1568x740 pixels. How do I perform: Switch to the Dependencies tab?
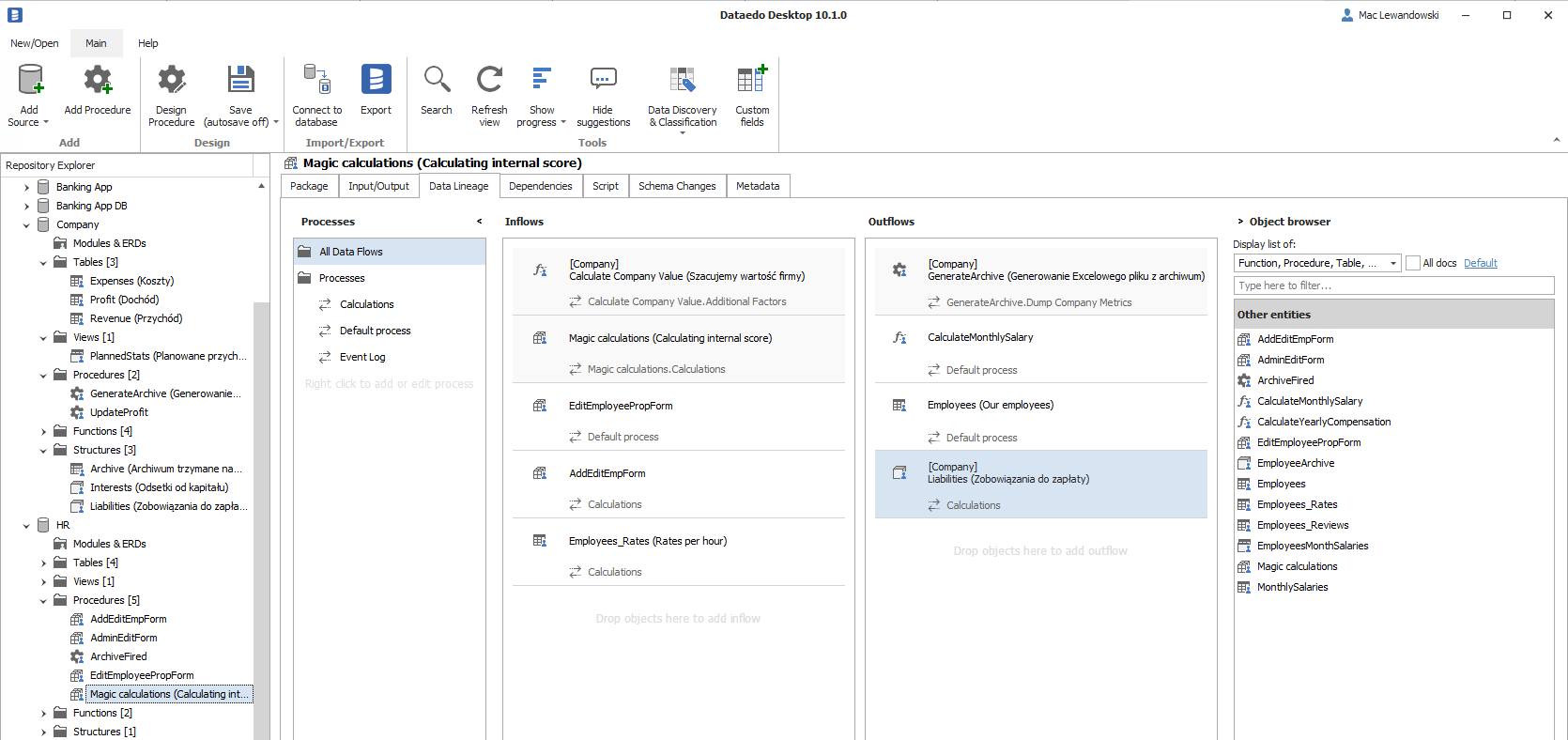540,186
